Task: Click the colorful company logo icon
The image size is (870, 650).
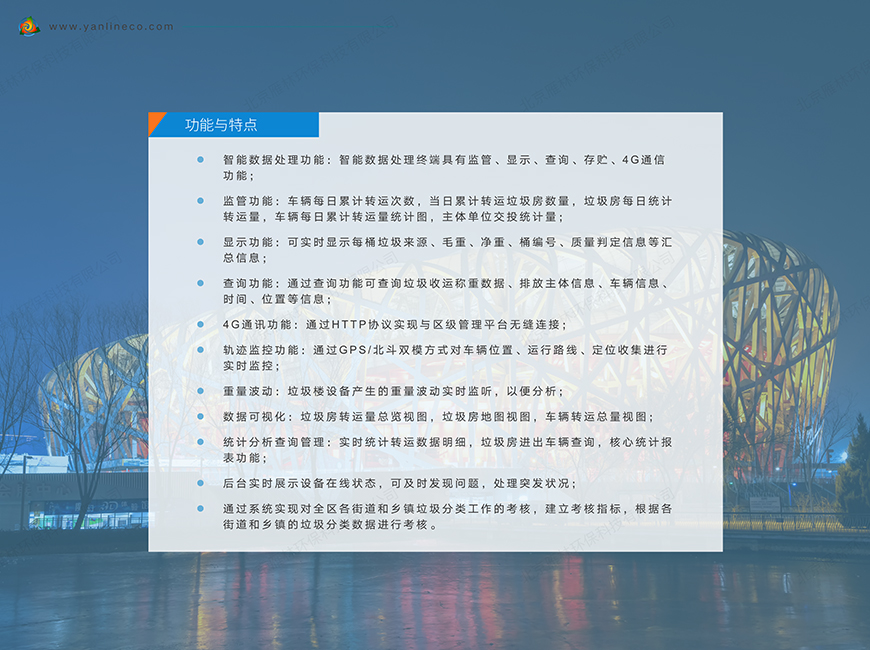Action: click(x=29, y=26)
